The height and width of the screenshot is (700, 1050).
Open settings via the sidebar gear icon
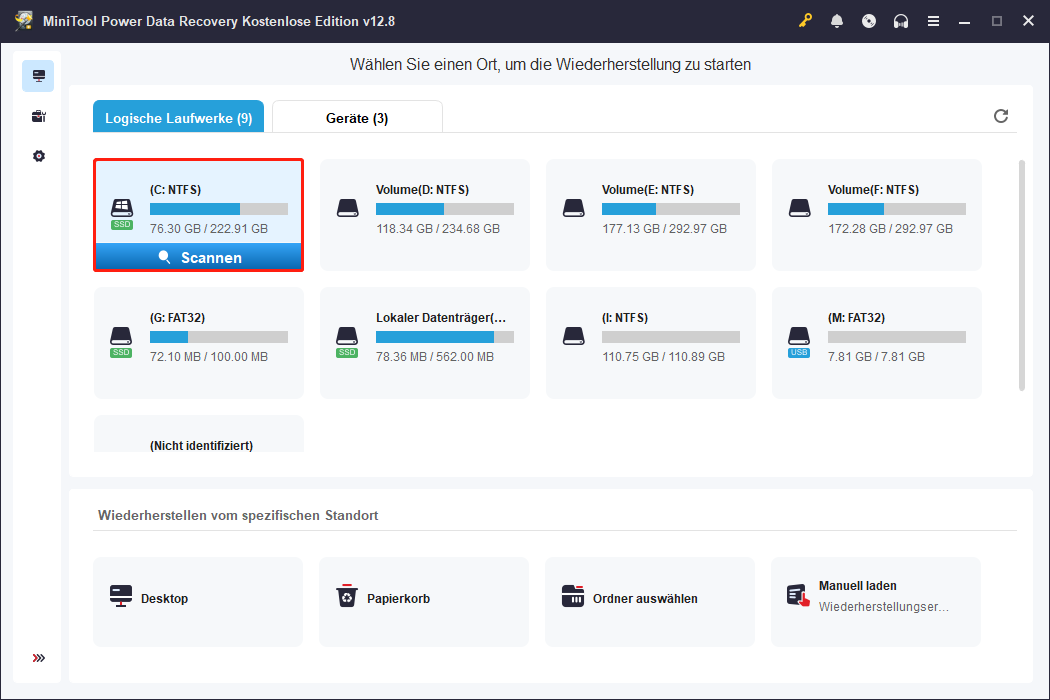click(x=38, y=156)
